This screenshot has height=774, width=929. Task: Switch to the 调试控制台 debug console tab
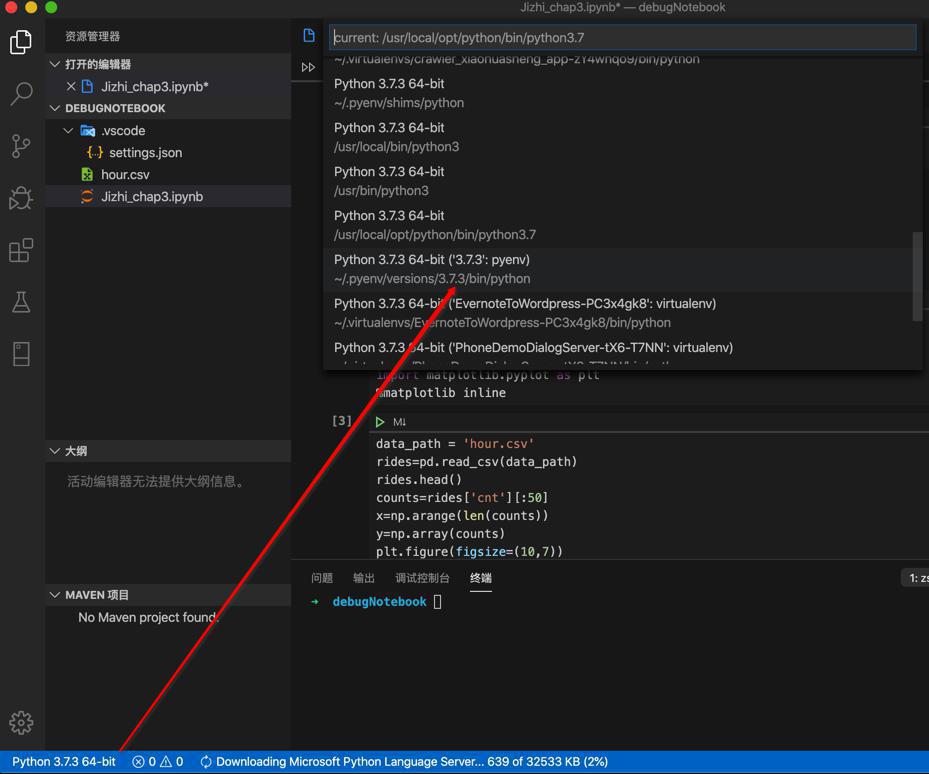point(422,578)
